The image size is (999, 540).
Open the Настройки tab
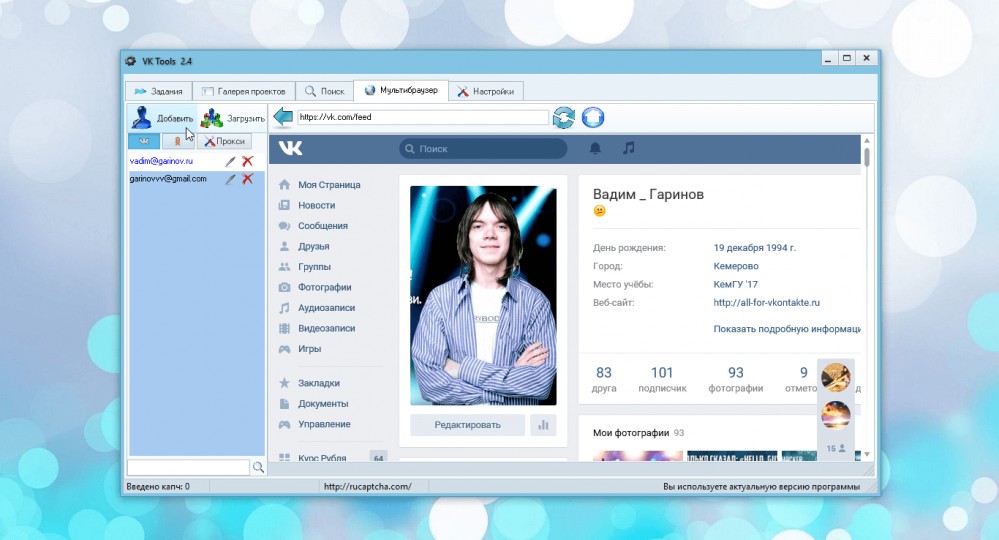[486, 91]
